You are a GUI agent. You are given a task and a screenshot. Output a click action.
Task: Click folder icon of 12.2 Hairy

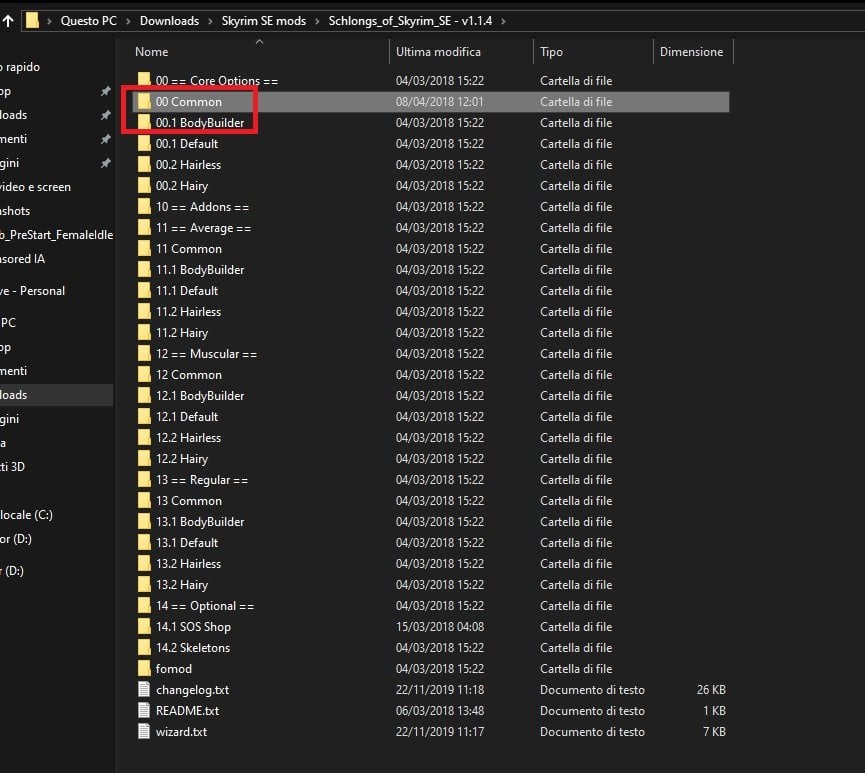144,459
